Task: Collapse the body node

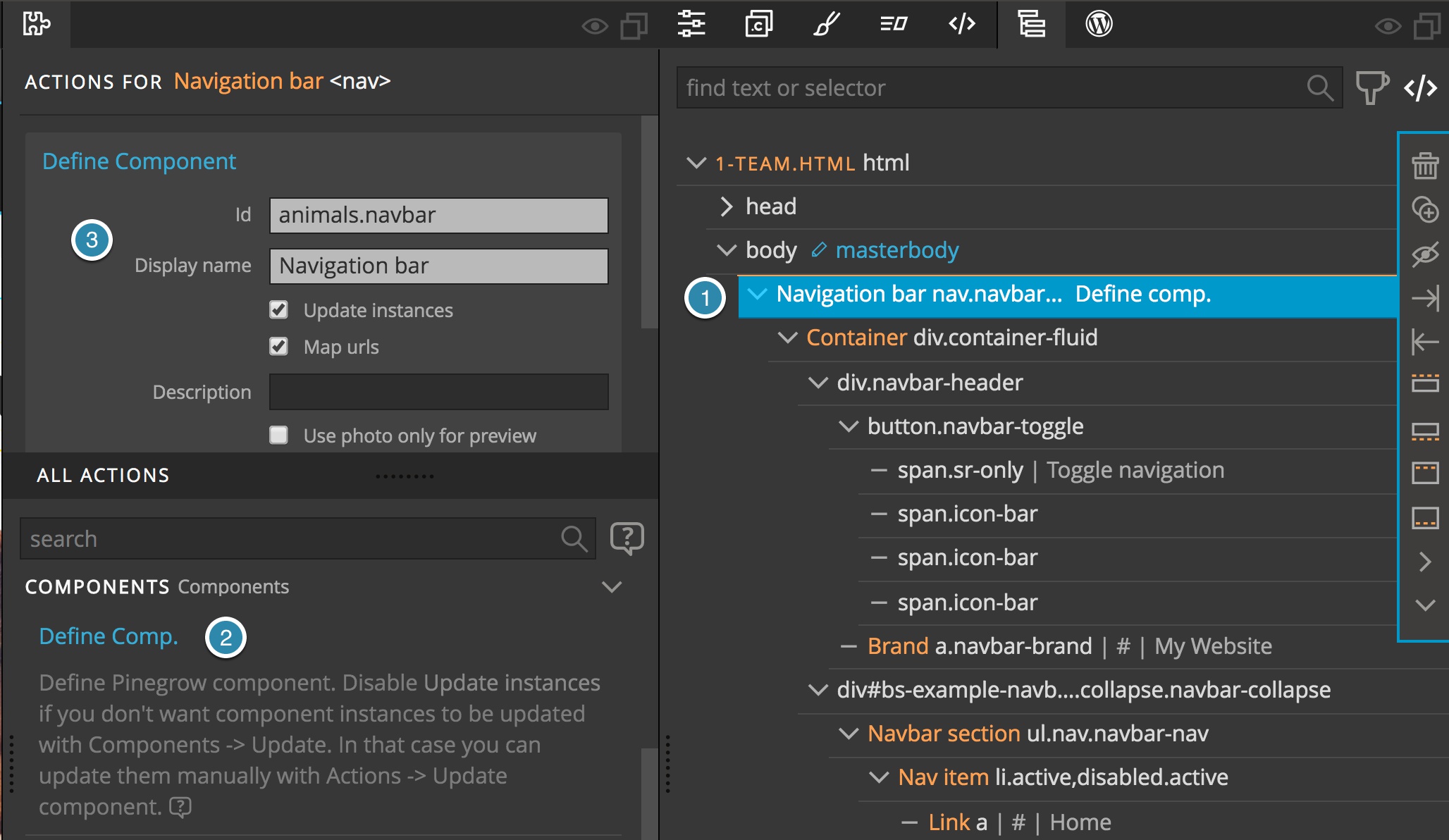Action: tap(727, 250)
